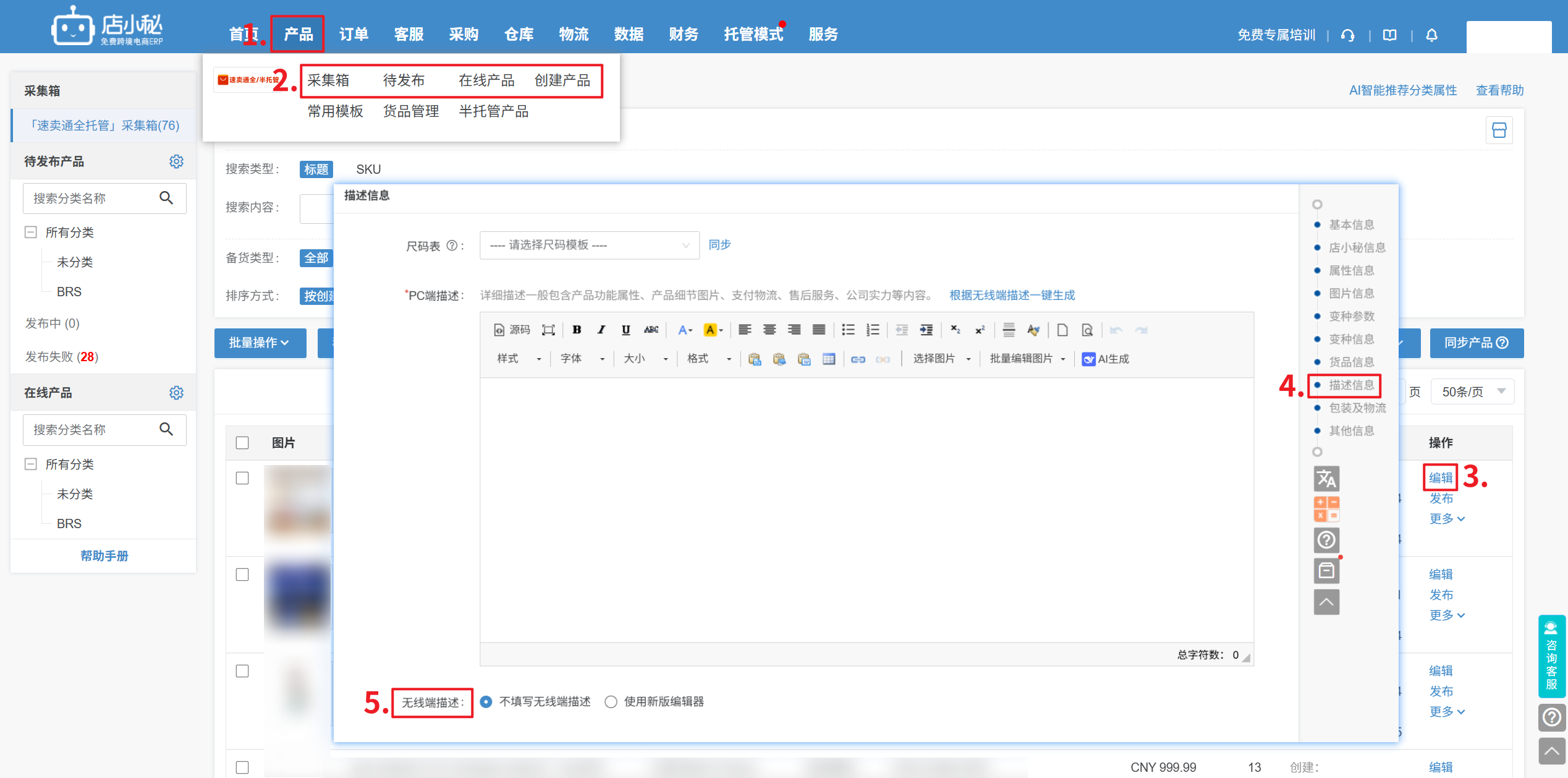The height and width of the screenshot is (778, 1568).
Task: Click the notification bell icon
Action: [1431, 35]
